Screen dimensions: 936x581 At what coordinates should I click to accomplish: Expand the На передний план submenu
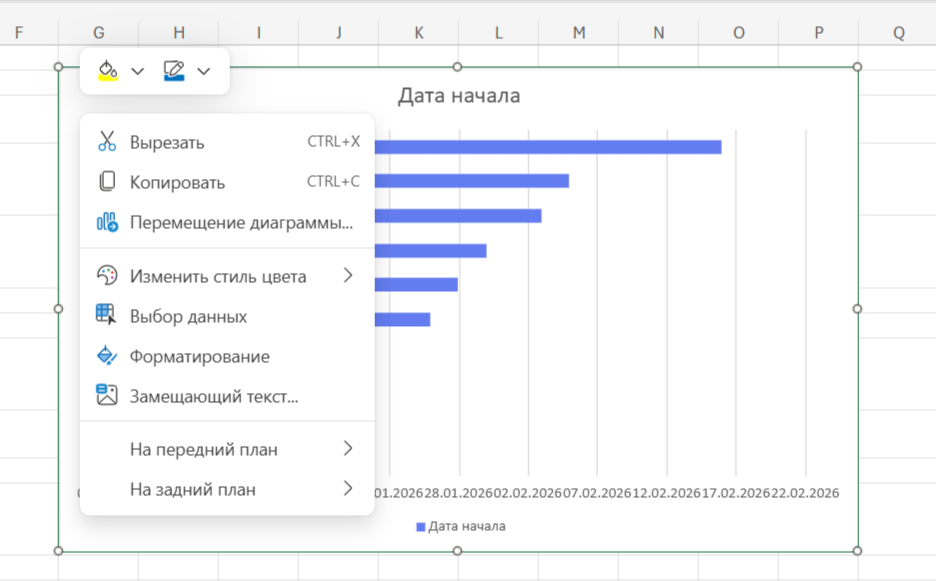pos(348,449)
